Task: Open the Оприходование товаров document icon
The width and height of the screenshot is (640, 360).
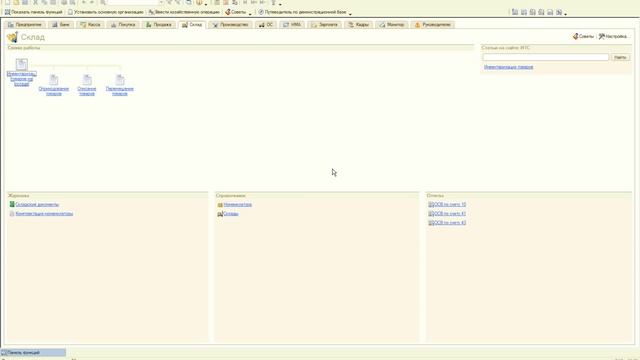Action: 53,80
